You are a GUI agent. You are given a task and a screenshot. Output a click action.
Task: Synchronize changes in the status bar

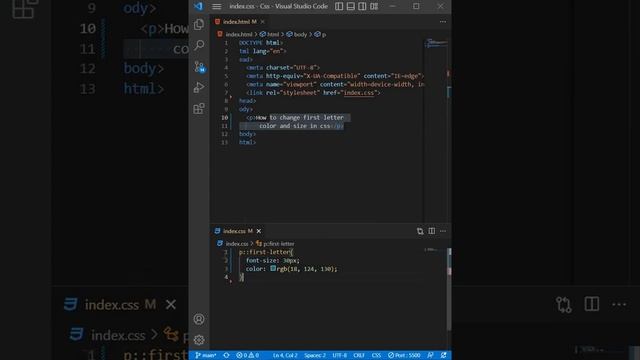226,355
